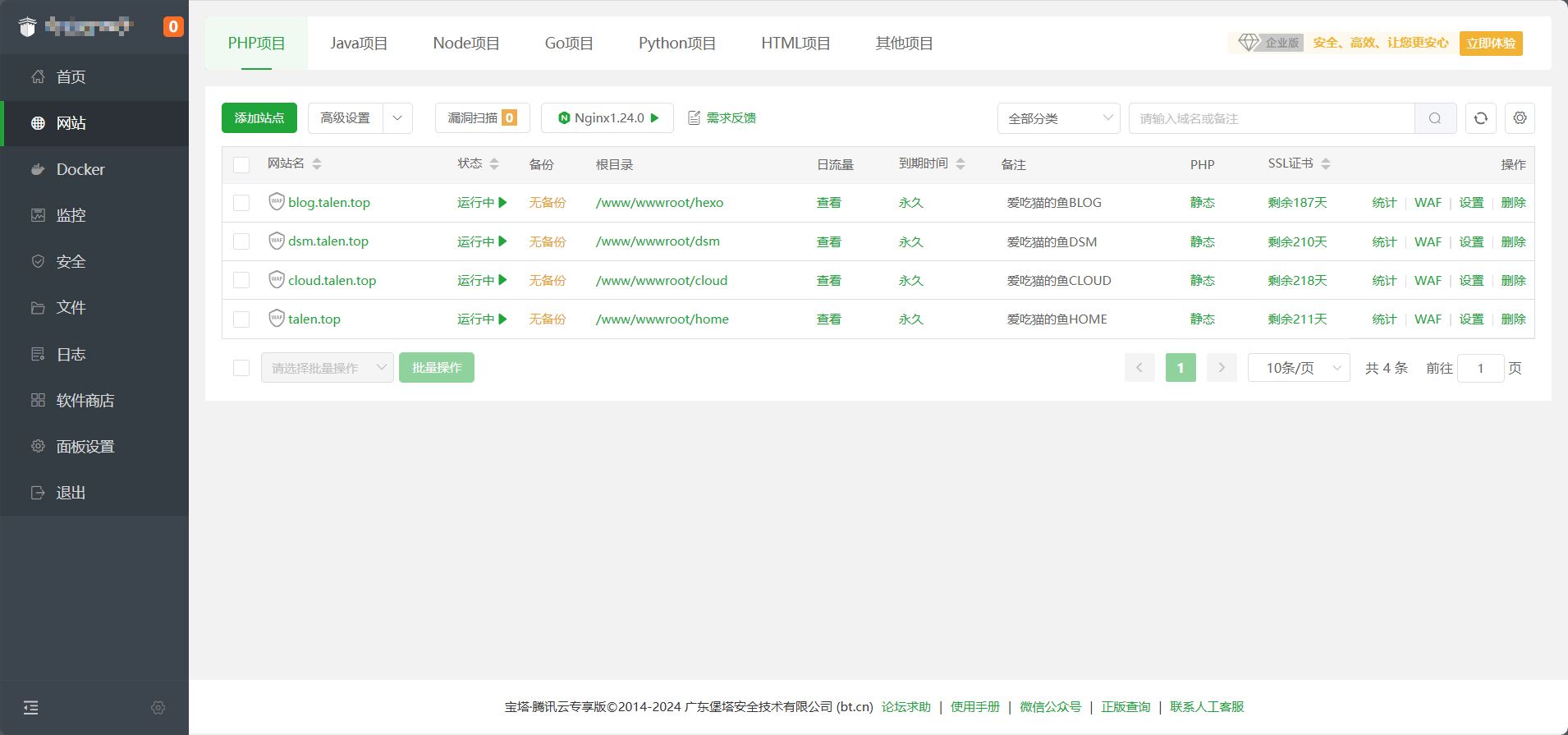Collapse the sidebar using bottom-left menu icon
The height and width of the screenshot is (735, 1568).
pos(31,707)
